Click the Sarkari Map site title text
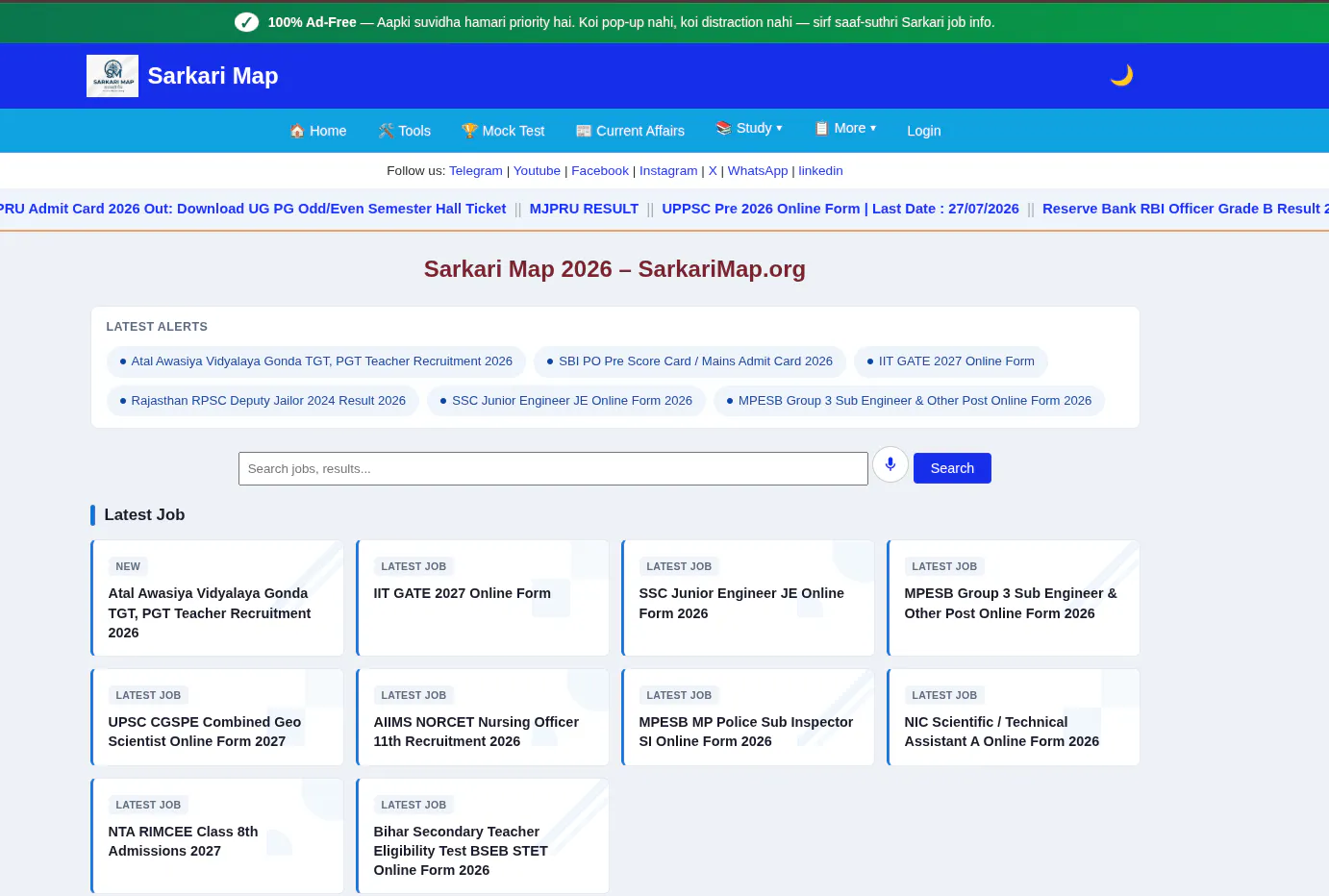 click(x=213, y=76)
